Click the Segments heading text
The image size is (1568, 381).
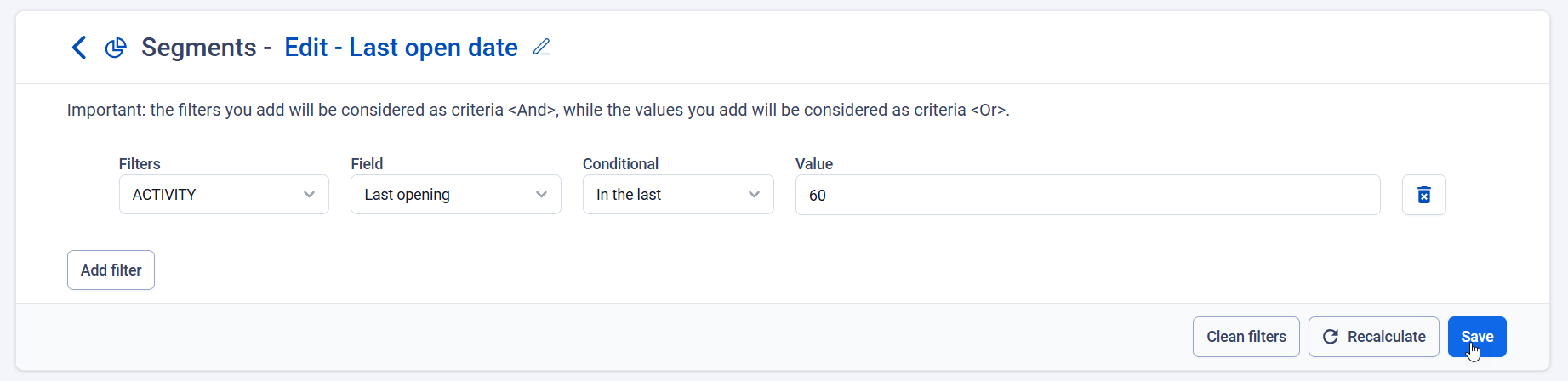[198, 48]
